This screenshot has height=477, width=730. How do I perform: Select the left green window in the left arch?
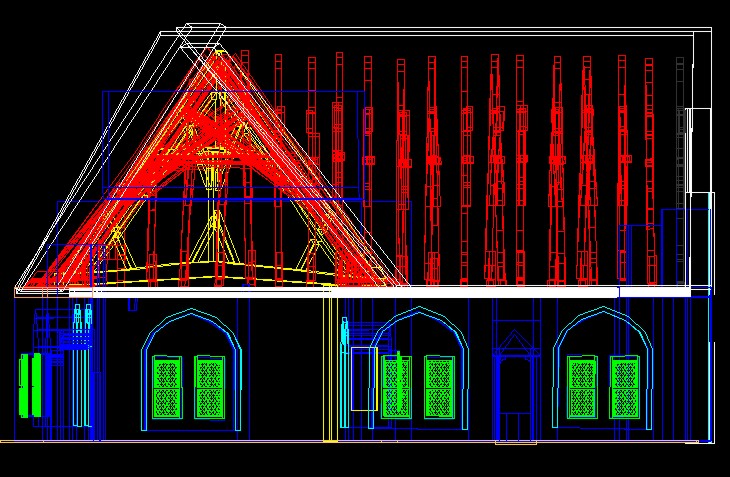[166, 387]
